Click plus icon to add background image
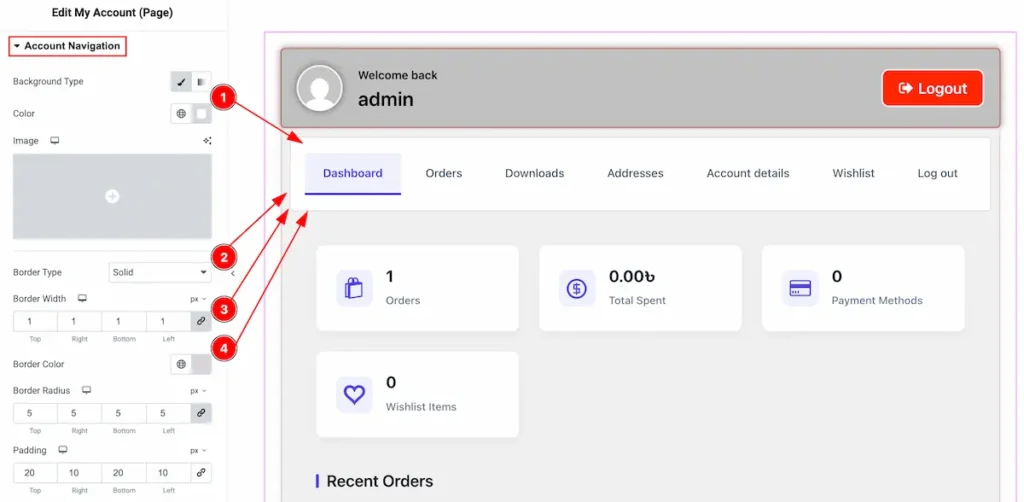This screenshot has width=1024, height=502. (112, 197)
